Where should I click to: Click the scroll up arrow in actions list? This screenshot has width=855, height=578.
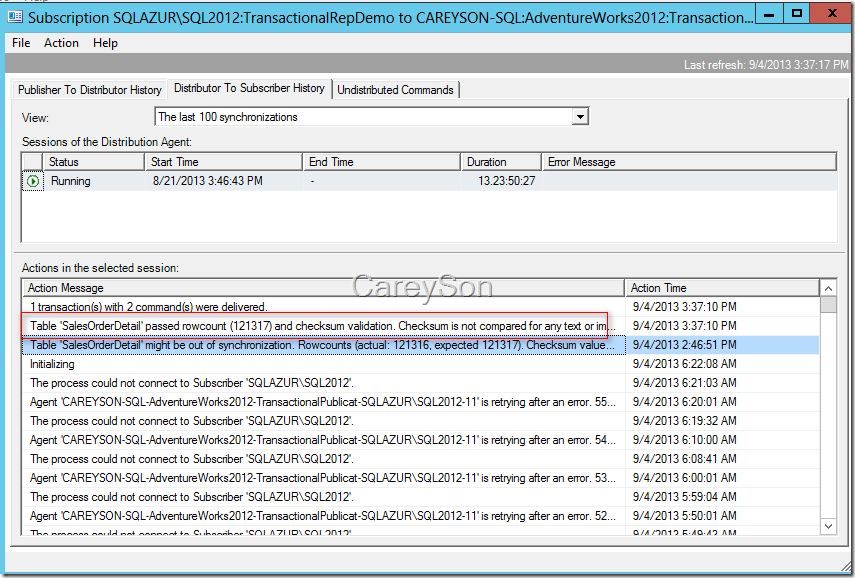[x=828, y=288]
